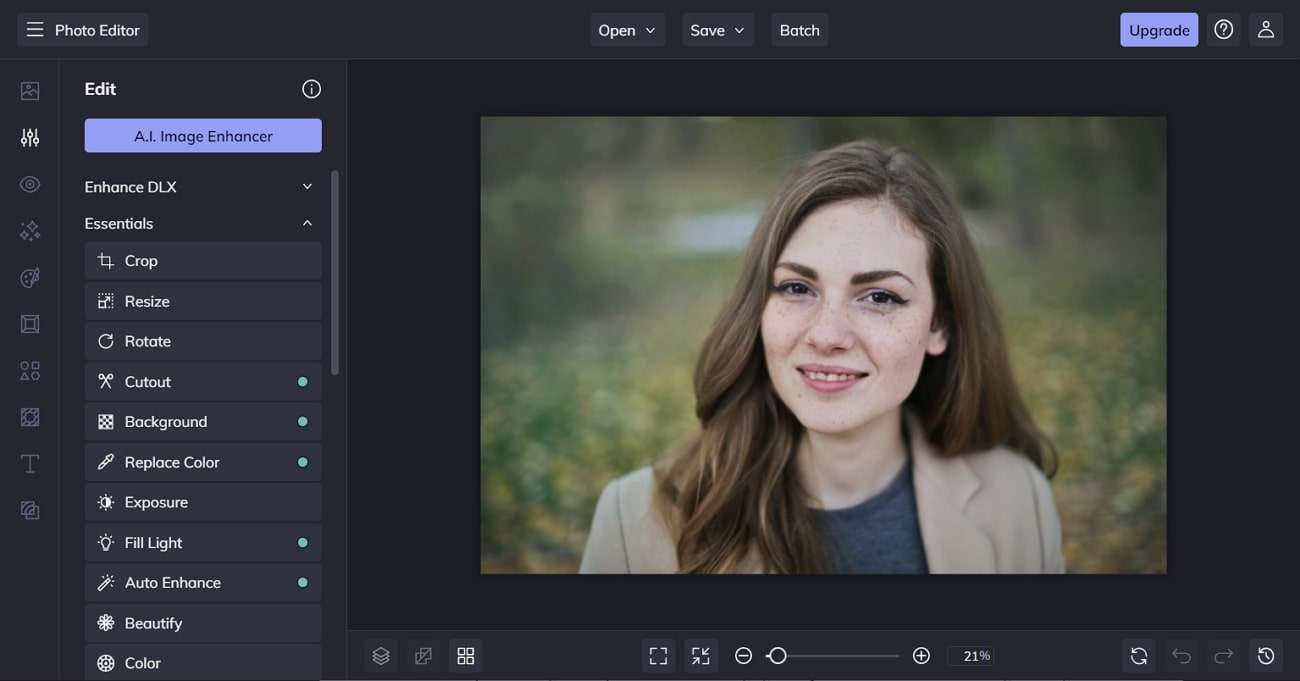Expand the Enhance DLX section
Screen dimensions: 1300x681
[x=202, y=187]
